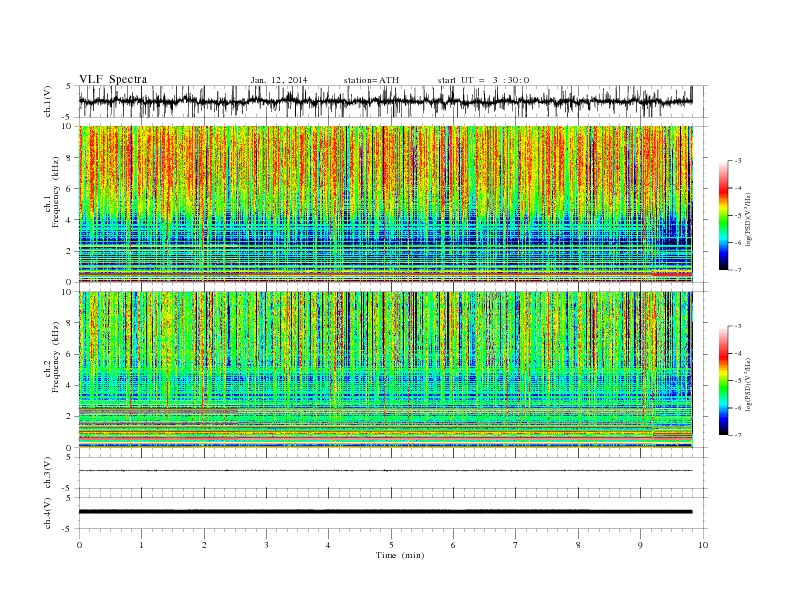
Task: Click the "ch.1(V)" waveform axis label
Action: pos(48,101)
